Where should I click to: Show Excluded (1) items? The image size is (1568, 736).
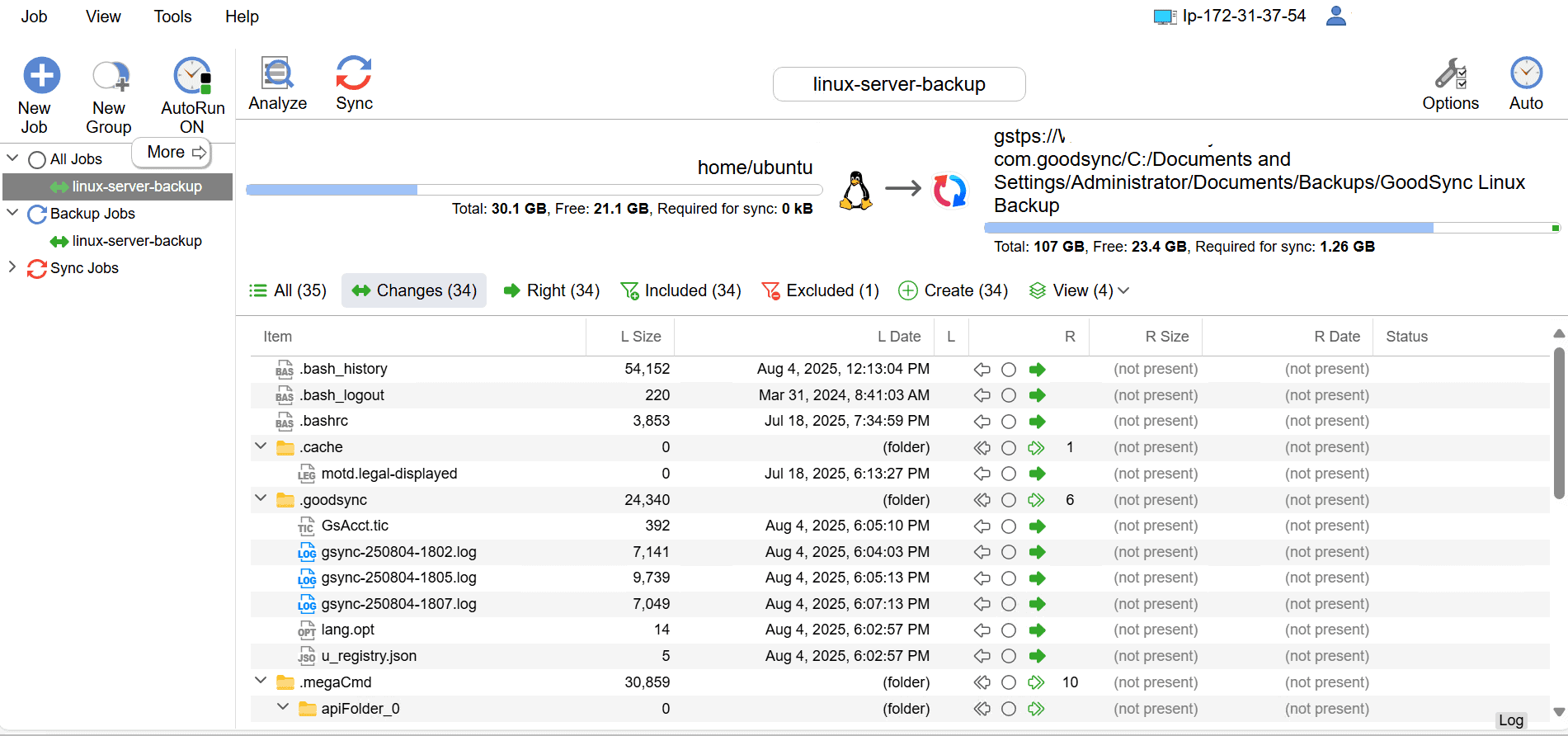tap(821, 290)
